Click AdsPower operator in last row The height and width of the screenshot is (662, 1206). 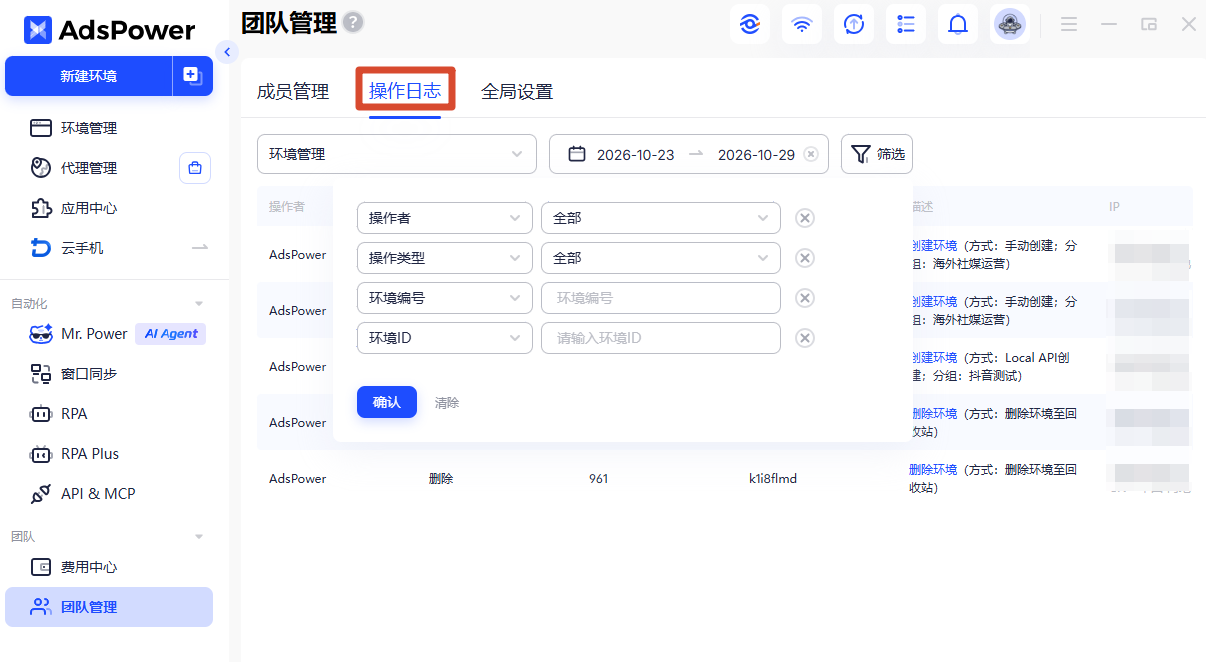point(298,479)
